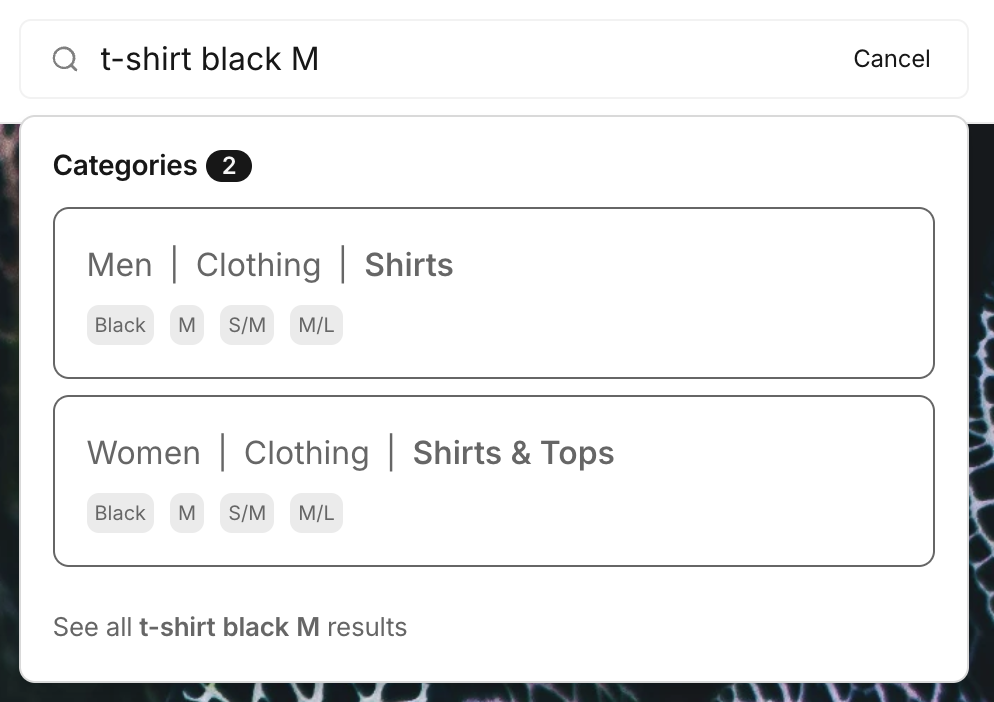
Task: Select S/M tag under Women Shirts & Tops
Action: tap(247, 514)
